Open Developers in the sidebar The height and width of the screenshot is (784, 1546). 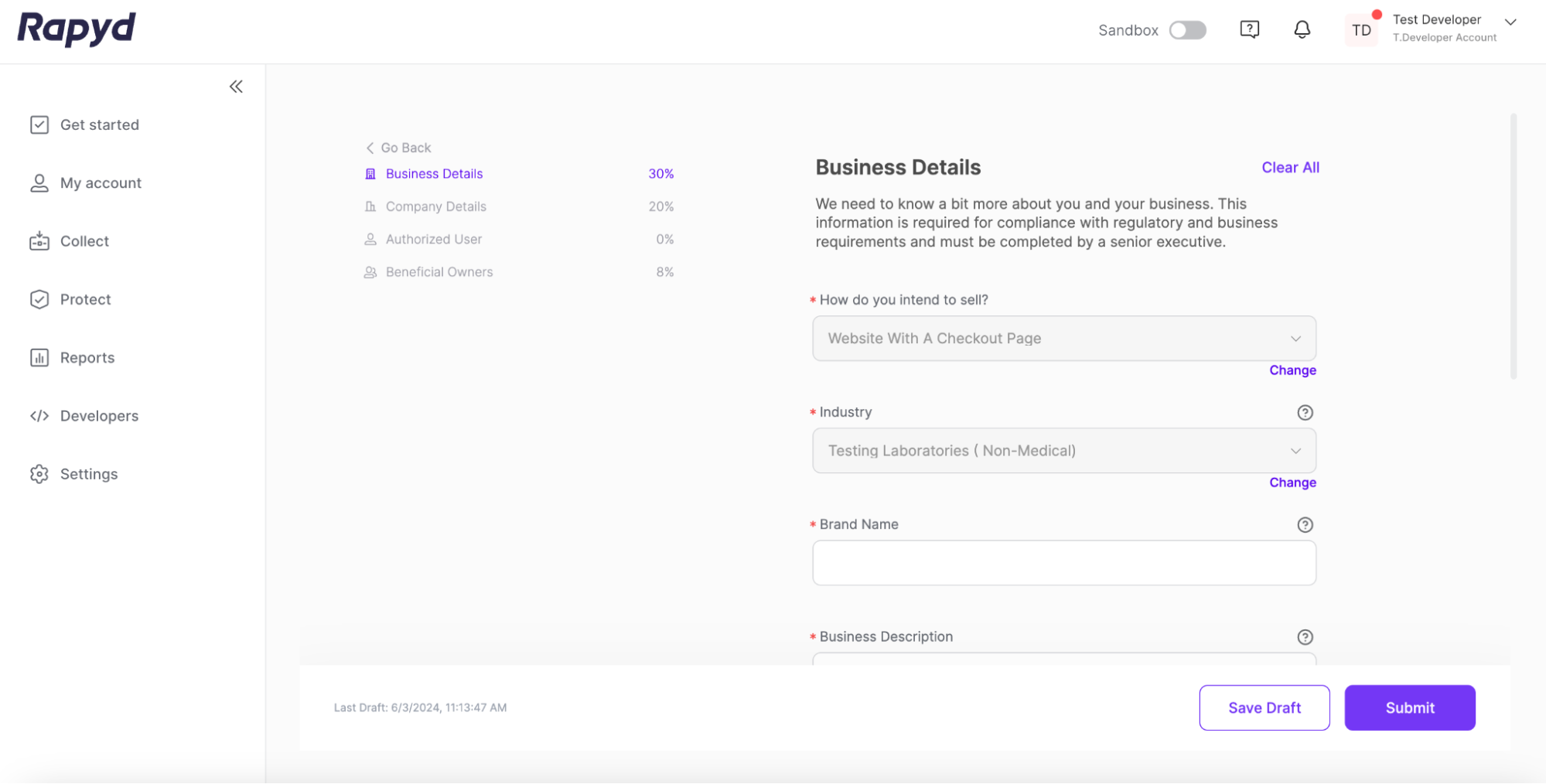click(x=99, y=416)
